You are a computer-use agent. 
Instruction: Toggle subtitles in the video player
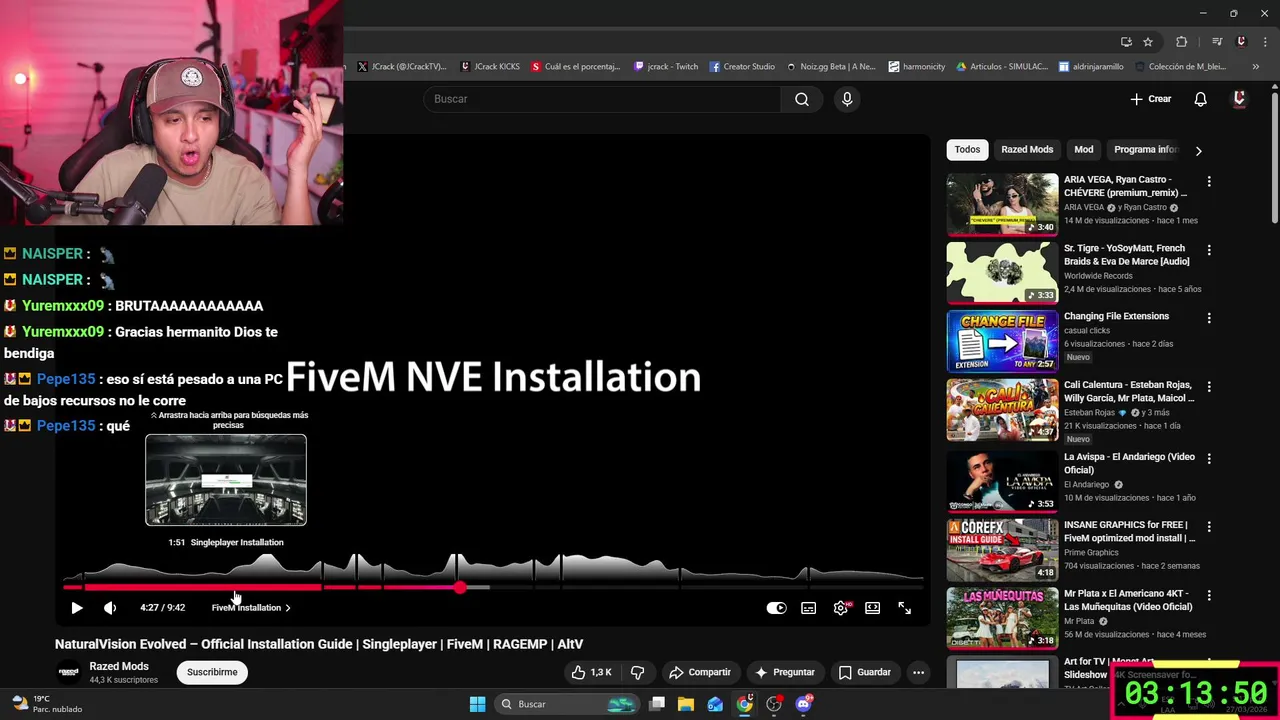[808, 608]
